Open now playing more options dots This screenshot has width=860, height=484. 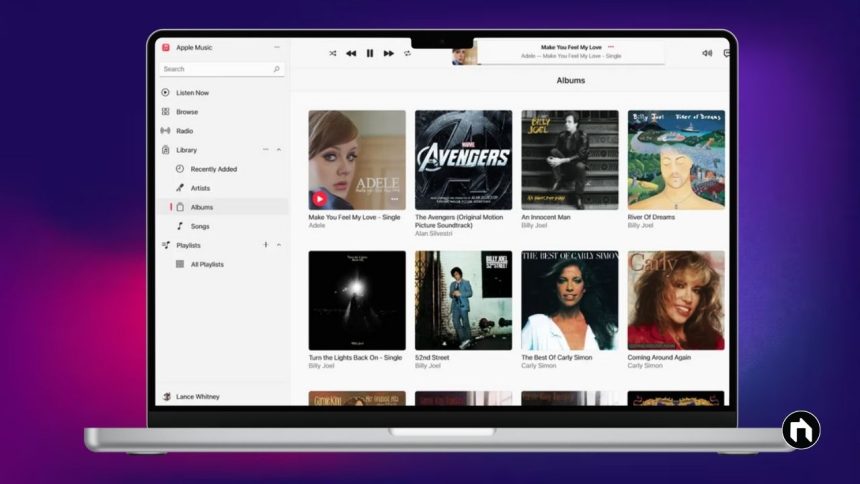point(611,47)
